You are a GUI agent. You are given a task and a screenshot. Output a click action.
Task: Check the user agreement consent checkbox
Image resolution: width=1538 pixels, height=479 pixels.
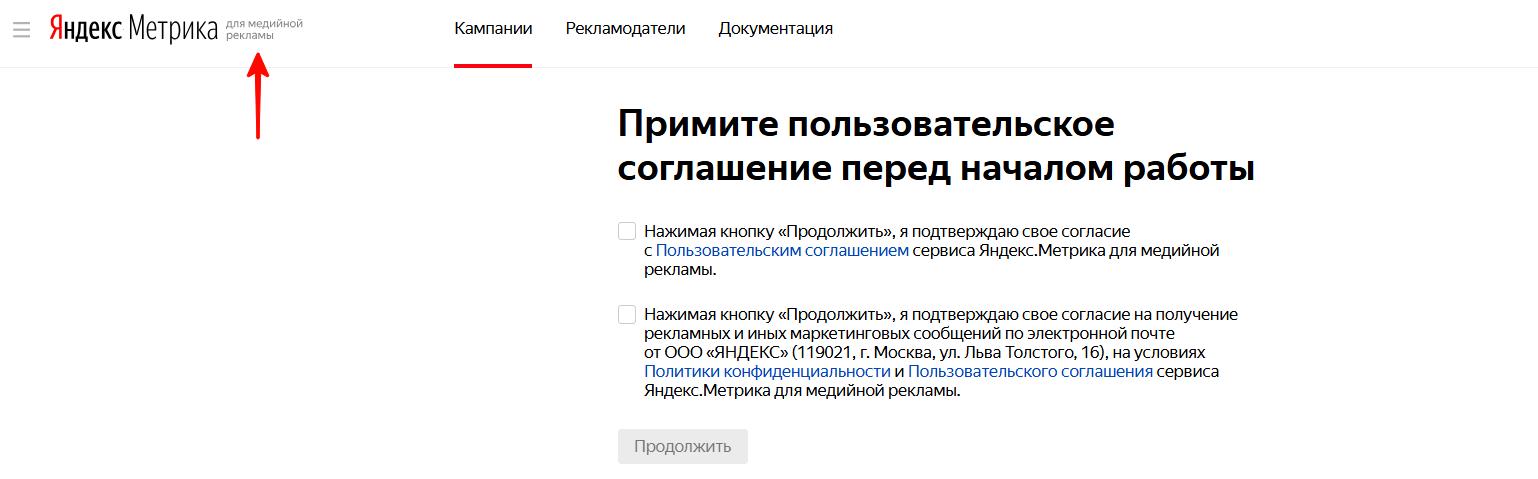pyautogui.click(x=627, y=231)
